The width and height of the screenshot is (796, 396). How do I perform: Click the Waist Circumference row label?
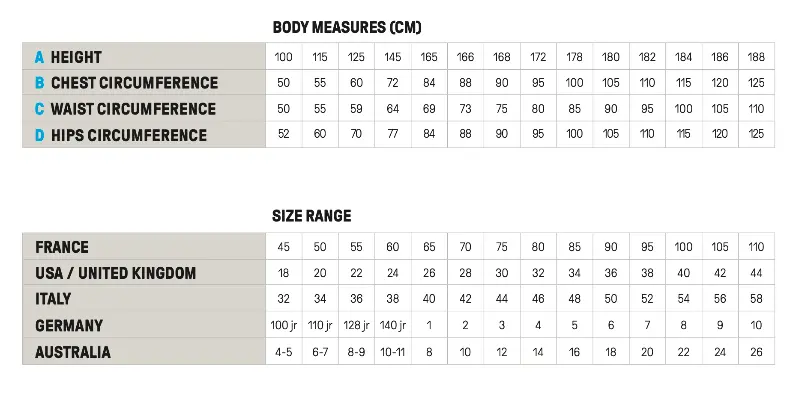pyautogui.click(x=134, y=109)
